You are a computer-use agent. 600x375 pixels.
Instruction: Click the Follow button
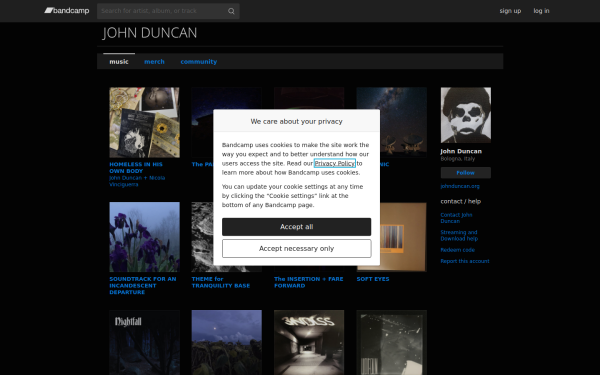click(x=466, y=173)
